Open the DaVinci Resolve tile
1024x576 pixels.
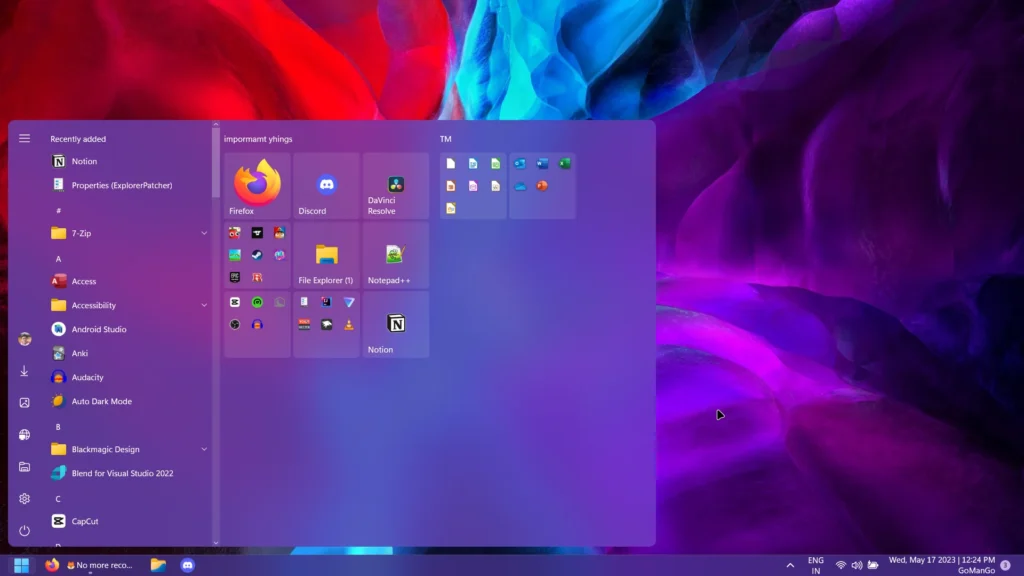coord(396,185)
